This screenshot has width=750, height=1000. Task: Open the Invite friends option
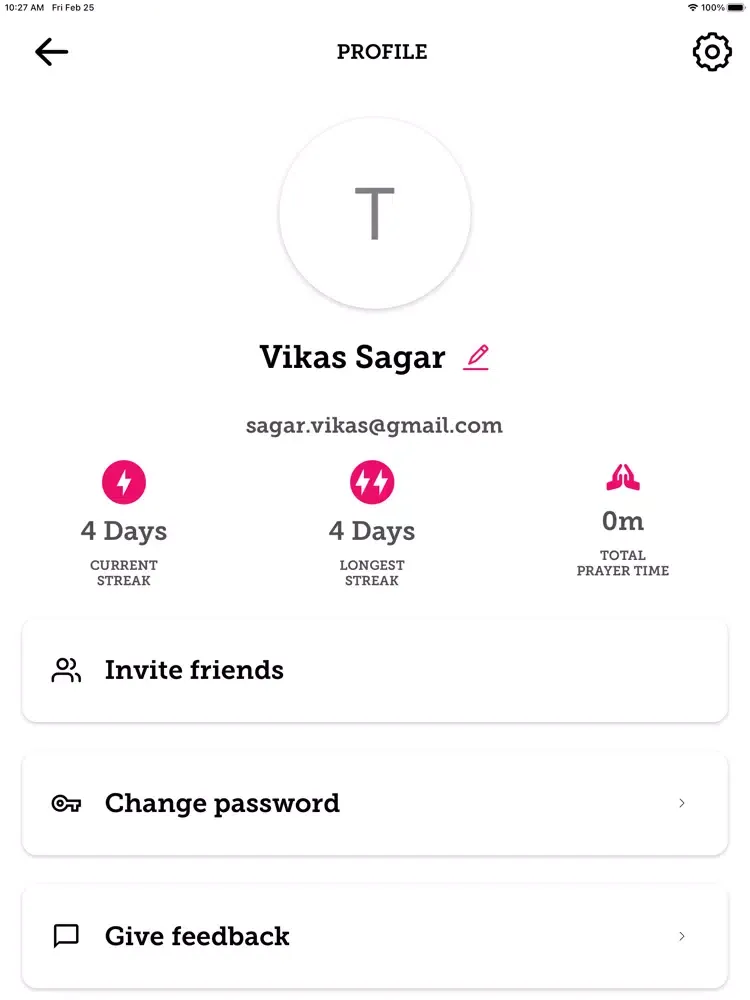(375, 670)
